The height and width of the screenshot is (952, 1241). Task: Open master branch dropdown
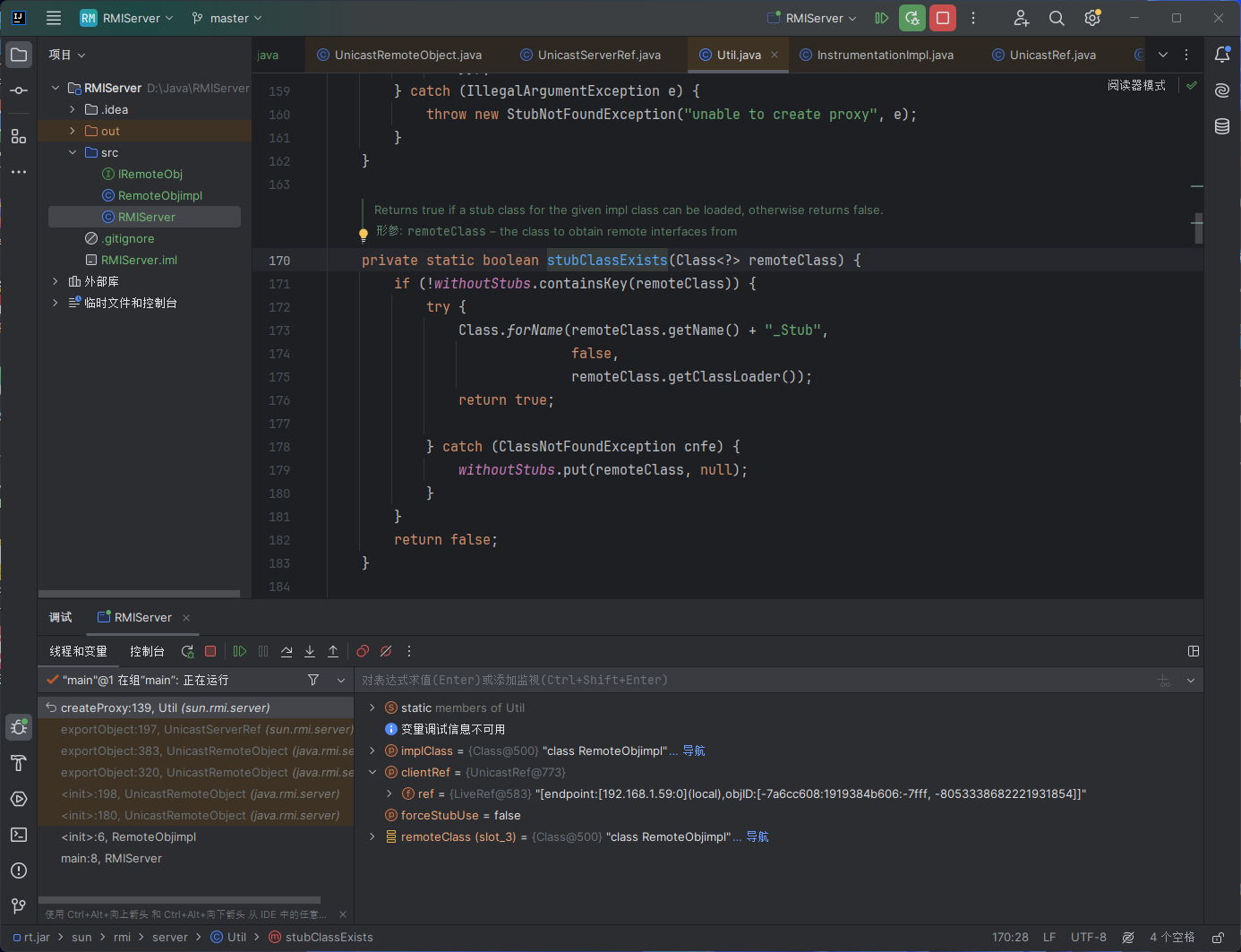pos(227,18)
